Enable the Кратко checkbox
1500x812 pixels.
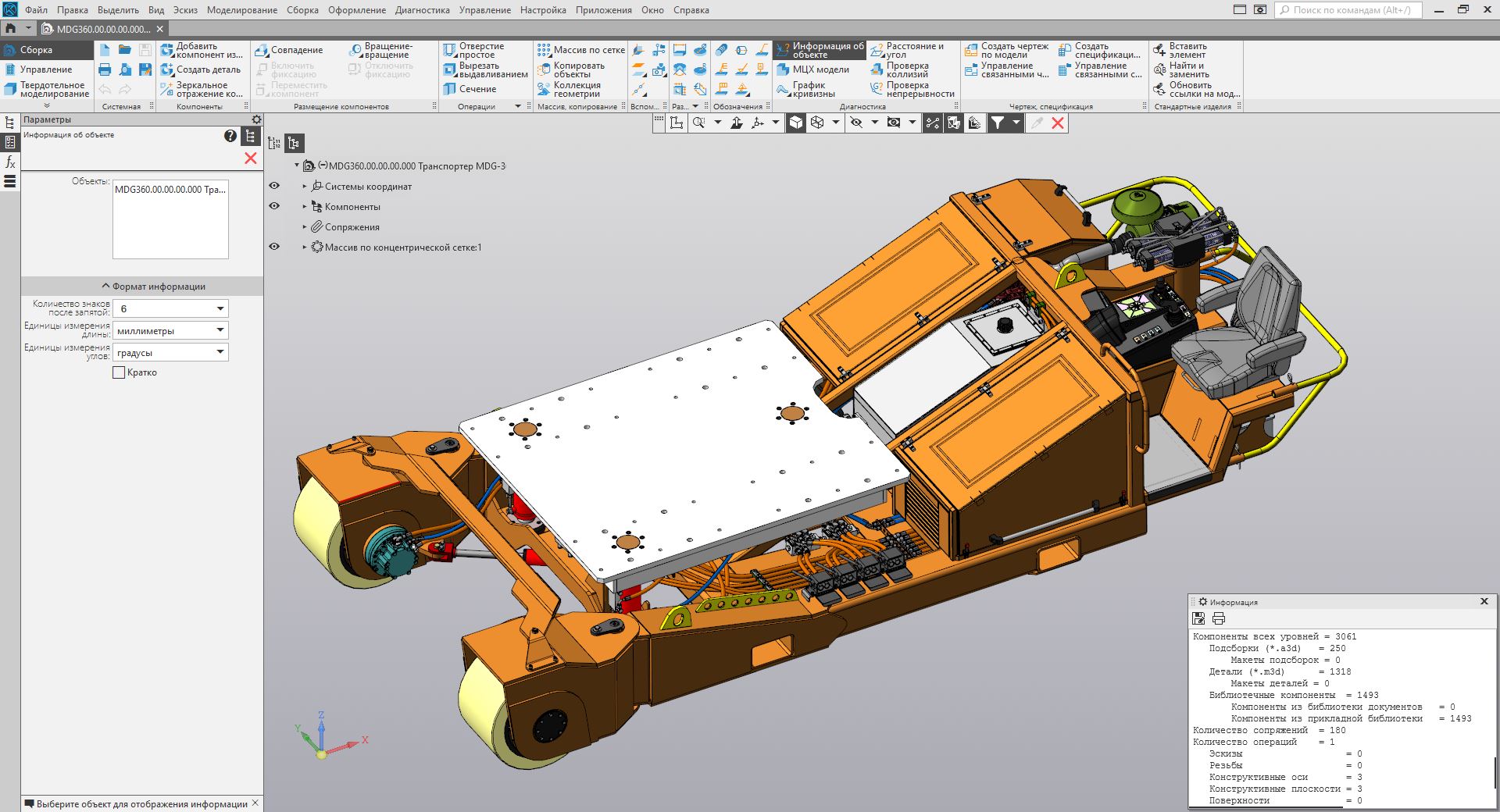(x=119, y=372)
